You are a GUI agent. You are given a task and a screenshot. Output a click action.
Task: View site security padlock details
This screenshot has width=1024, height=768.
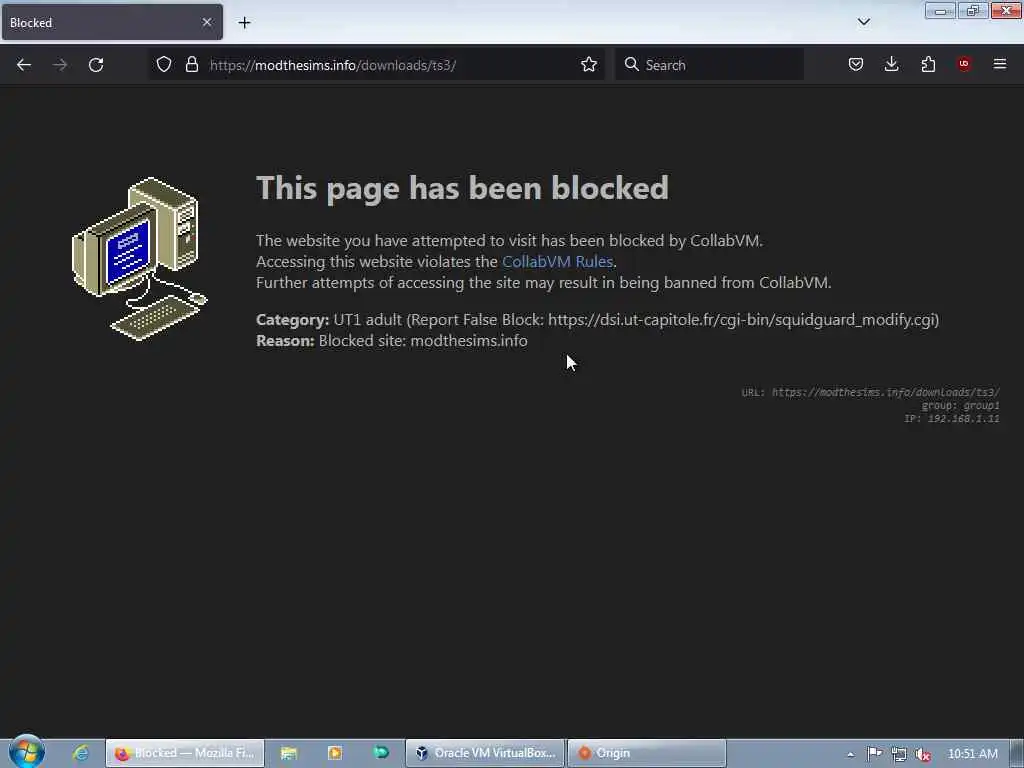(191, 64)
